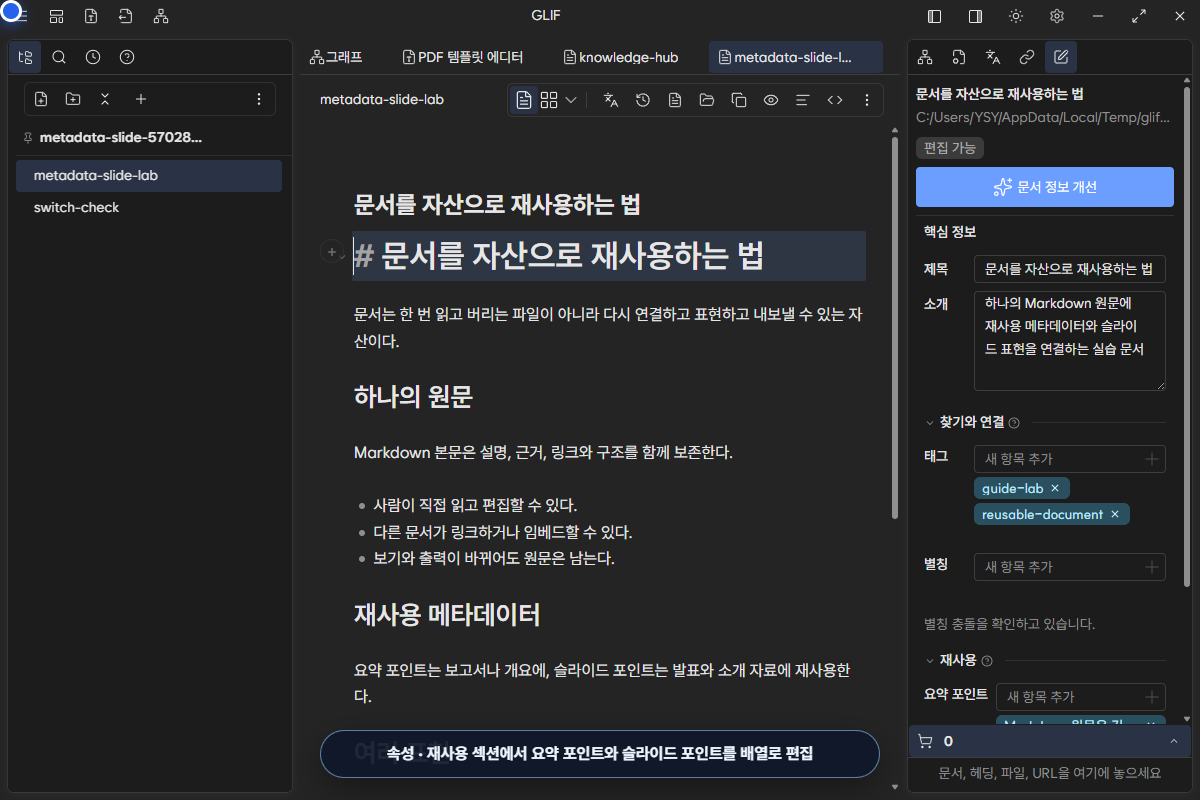Screen dimensions: 1200x800
Task: Switch to grid view mode icon
Action: point(549,100)
